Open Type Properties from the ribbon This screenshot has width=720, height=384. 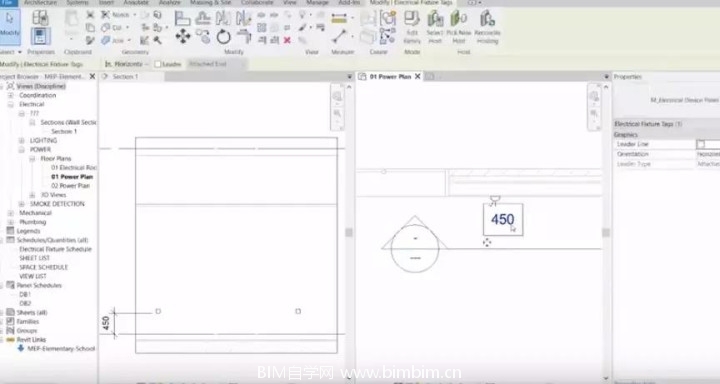click(40, 18)
